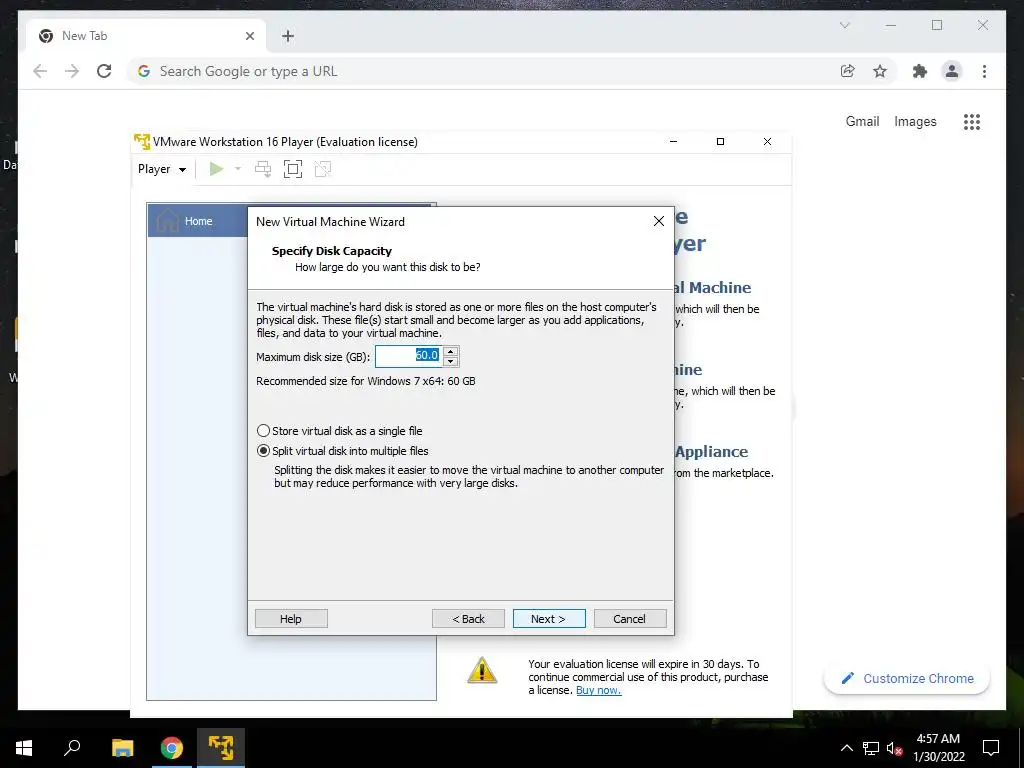Click the Chrome icon in the taskbar

pyautogui.click(x=172, y=748)
